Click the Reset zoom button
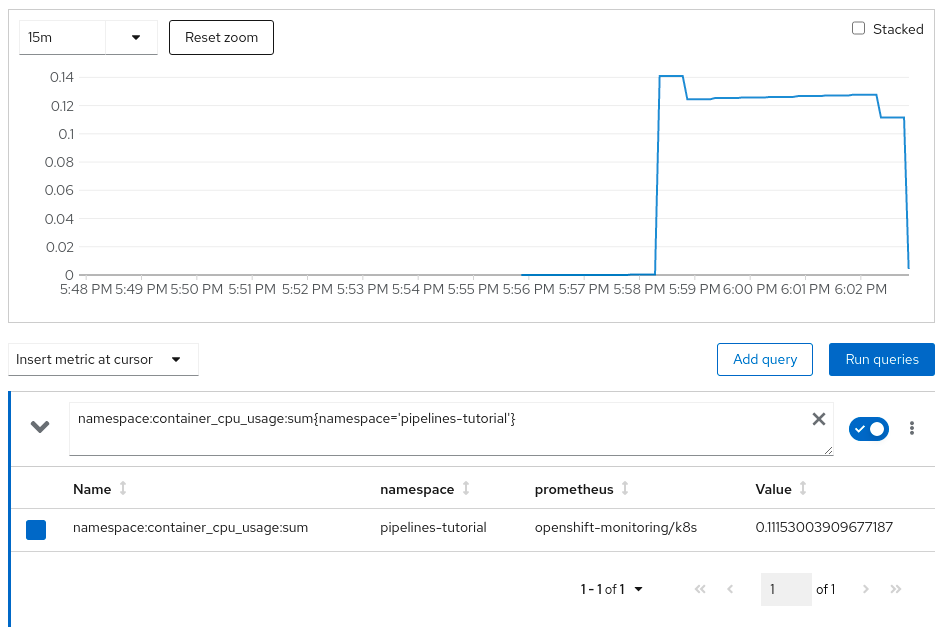945x644 pixels. (x=221, y=38)
